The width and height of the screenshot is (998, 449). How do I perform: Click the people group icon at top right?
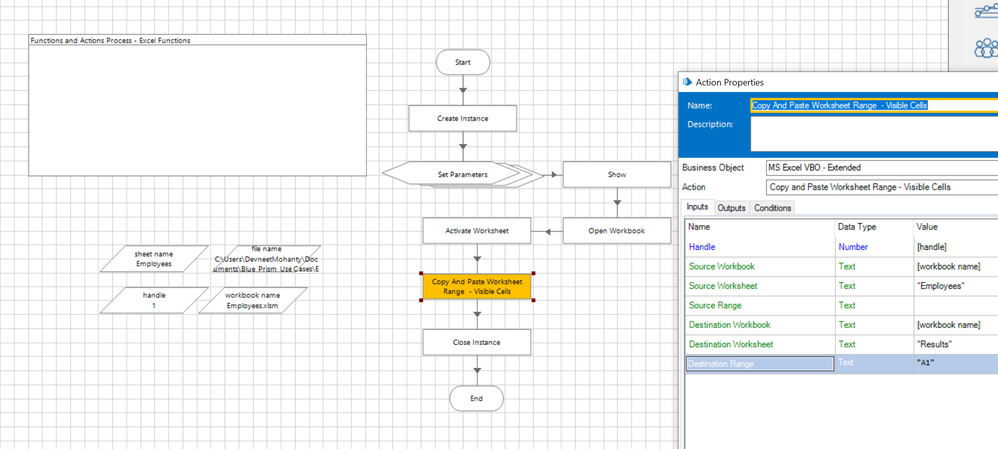985,48
